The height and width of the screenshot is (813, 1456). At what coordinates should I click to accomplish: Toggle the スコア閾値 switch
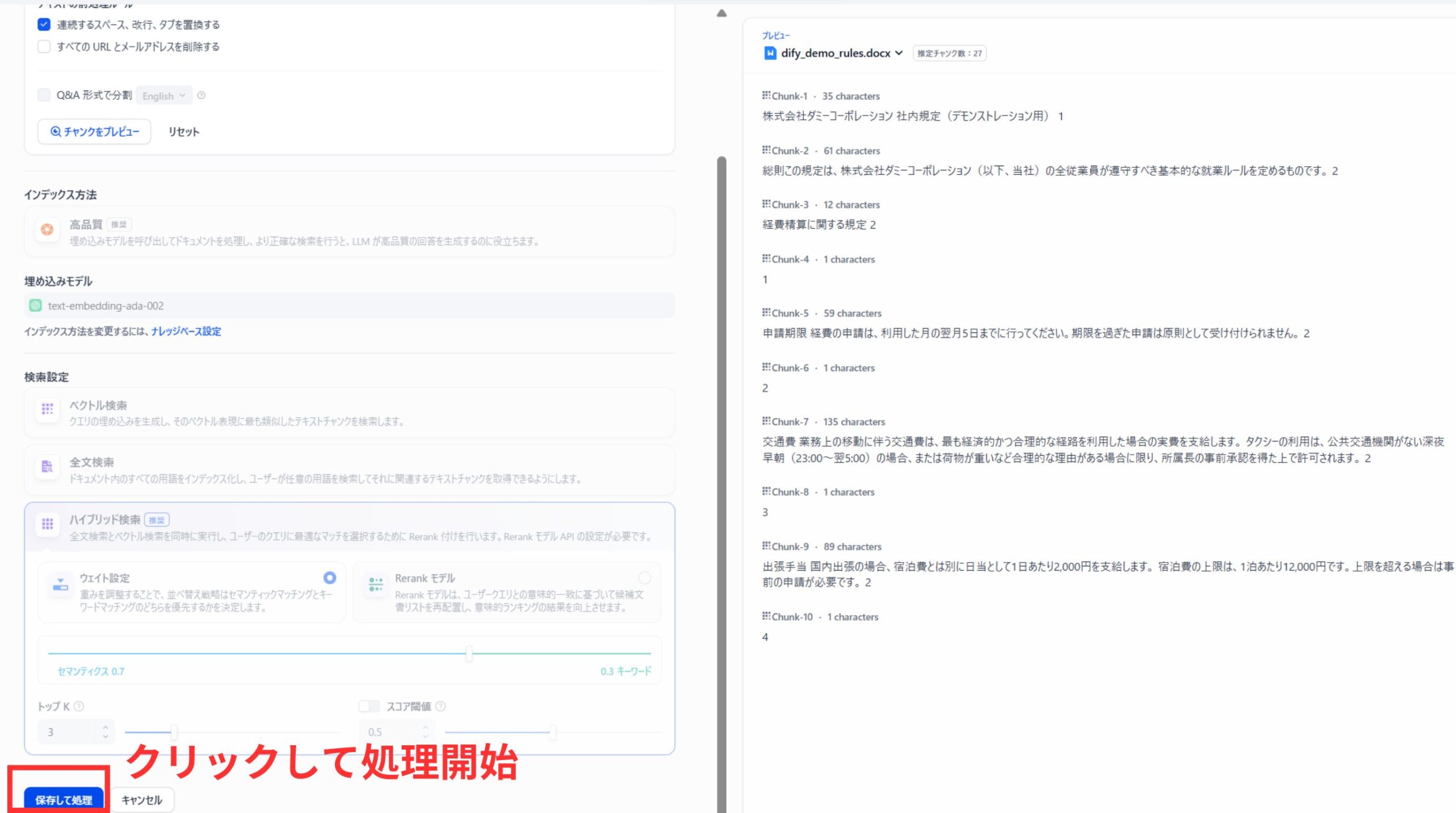(369, 706)
